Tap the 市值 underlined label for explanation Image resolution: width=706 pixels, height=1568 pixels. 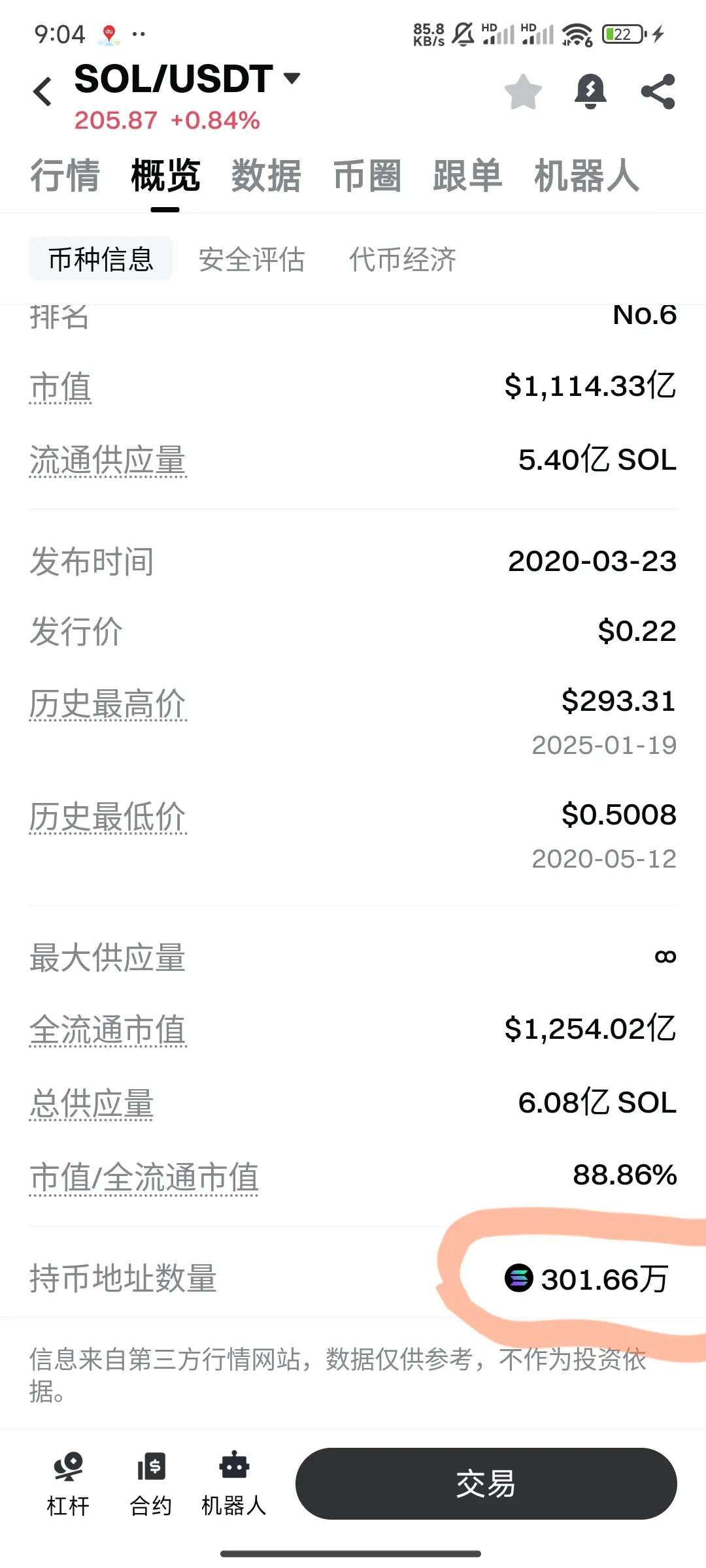point(60,387)
